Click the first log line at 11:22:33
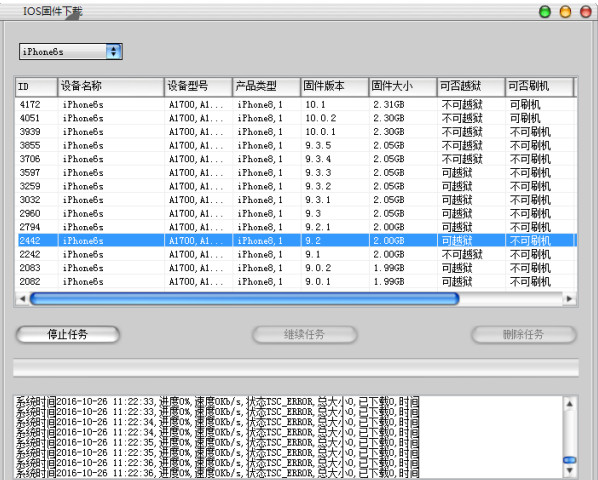 (x=217, y=401)
